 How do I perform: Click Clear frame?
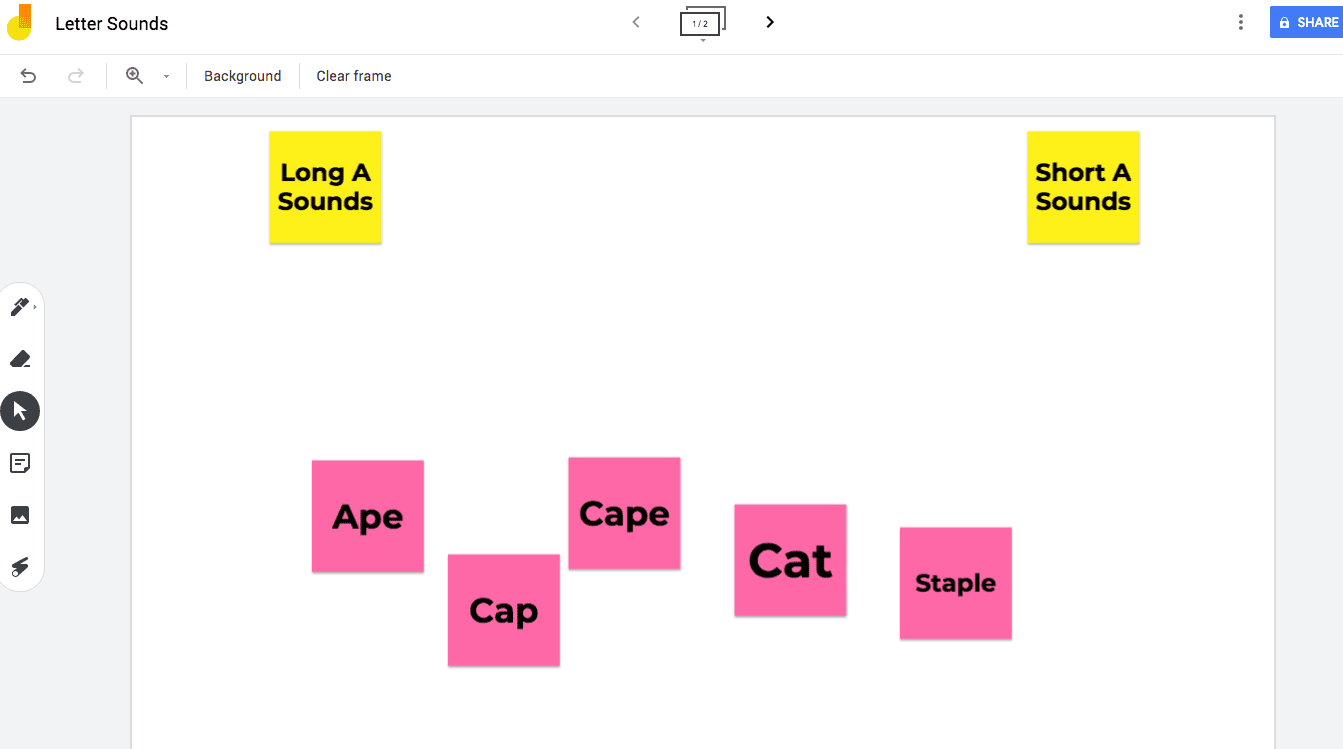coord(354,76)
